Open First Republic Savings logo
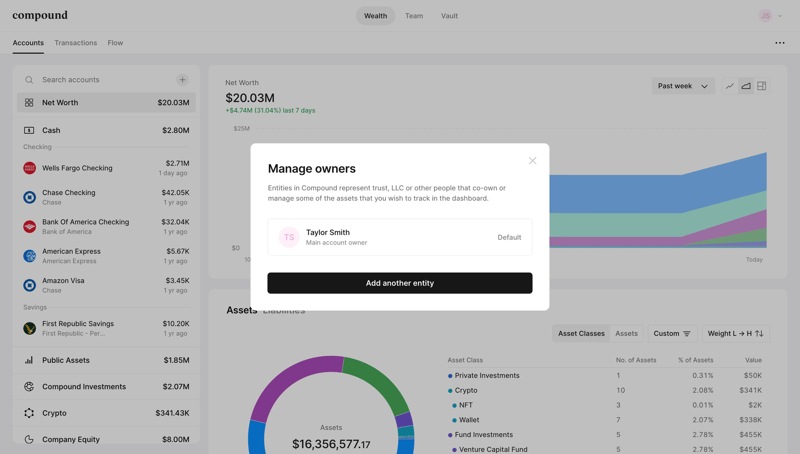 pyautogui.click(x=30, y=328)
